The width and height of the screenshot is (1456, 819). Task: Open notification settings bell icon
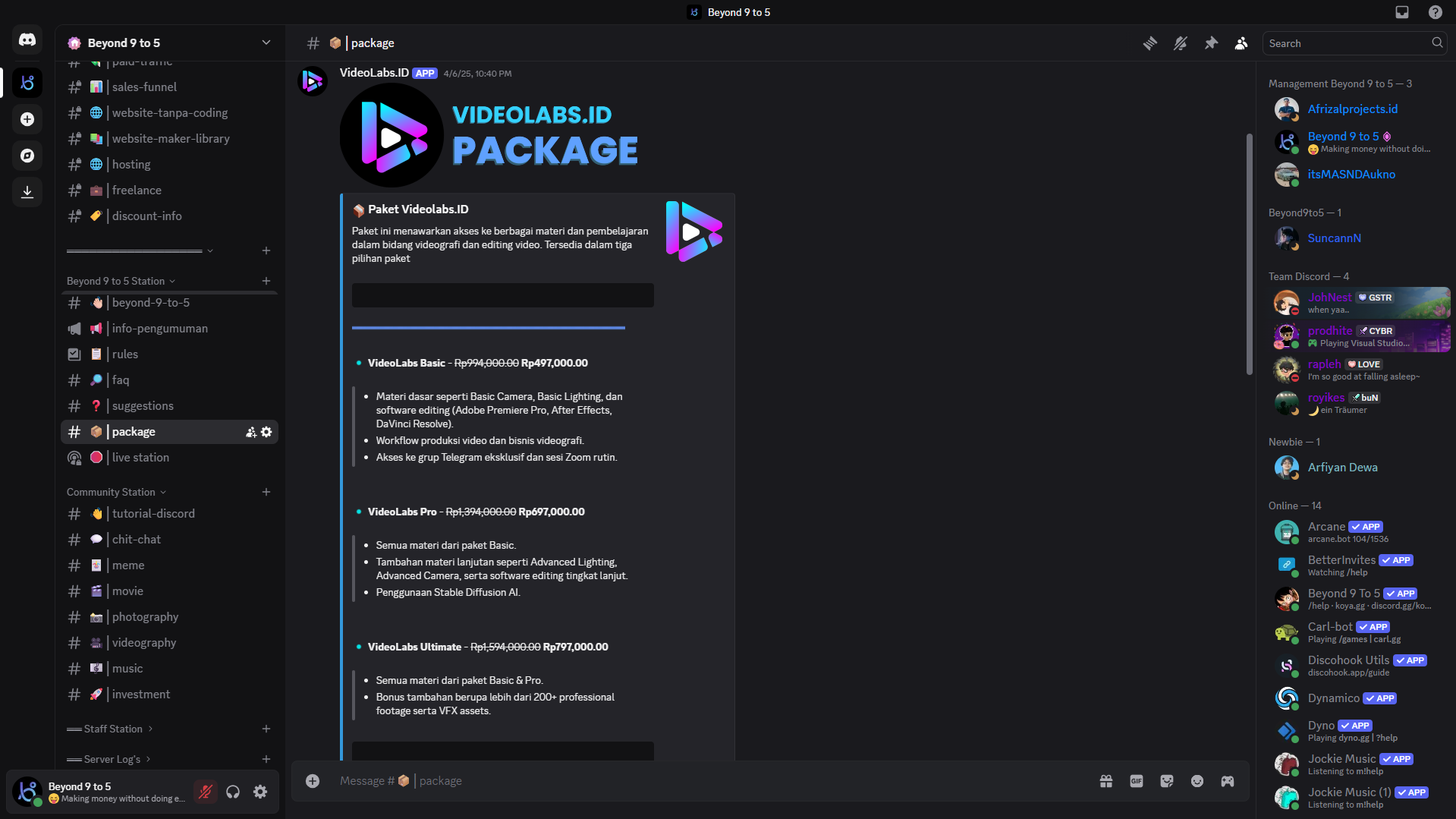point(1181,43)
